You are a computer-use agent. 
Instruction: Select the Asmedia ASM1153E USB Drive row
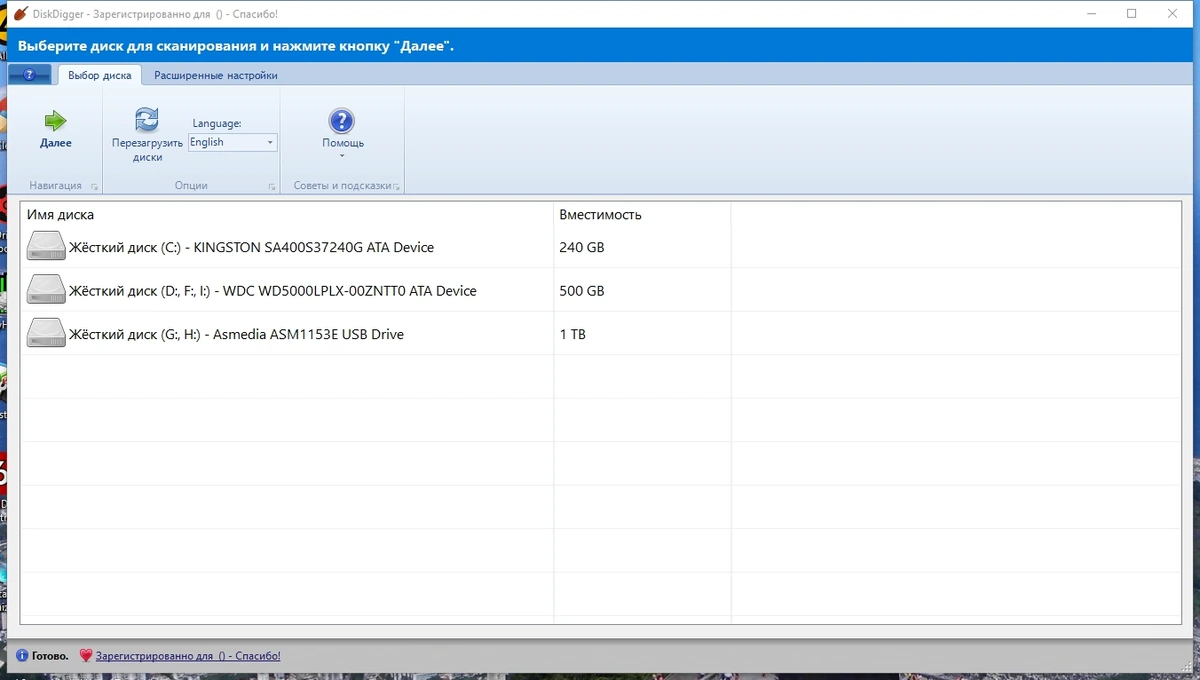tap(600, 334)
